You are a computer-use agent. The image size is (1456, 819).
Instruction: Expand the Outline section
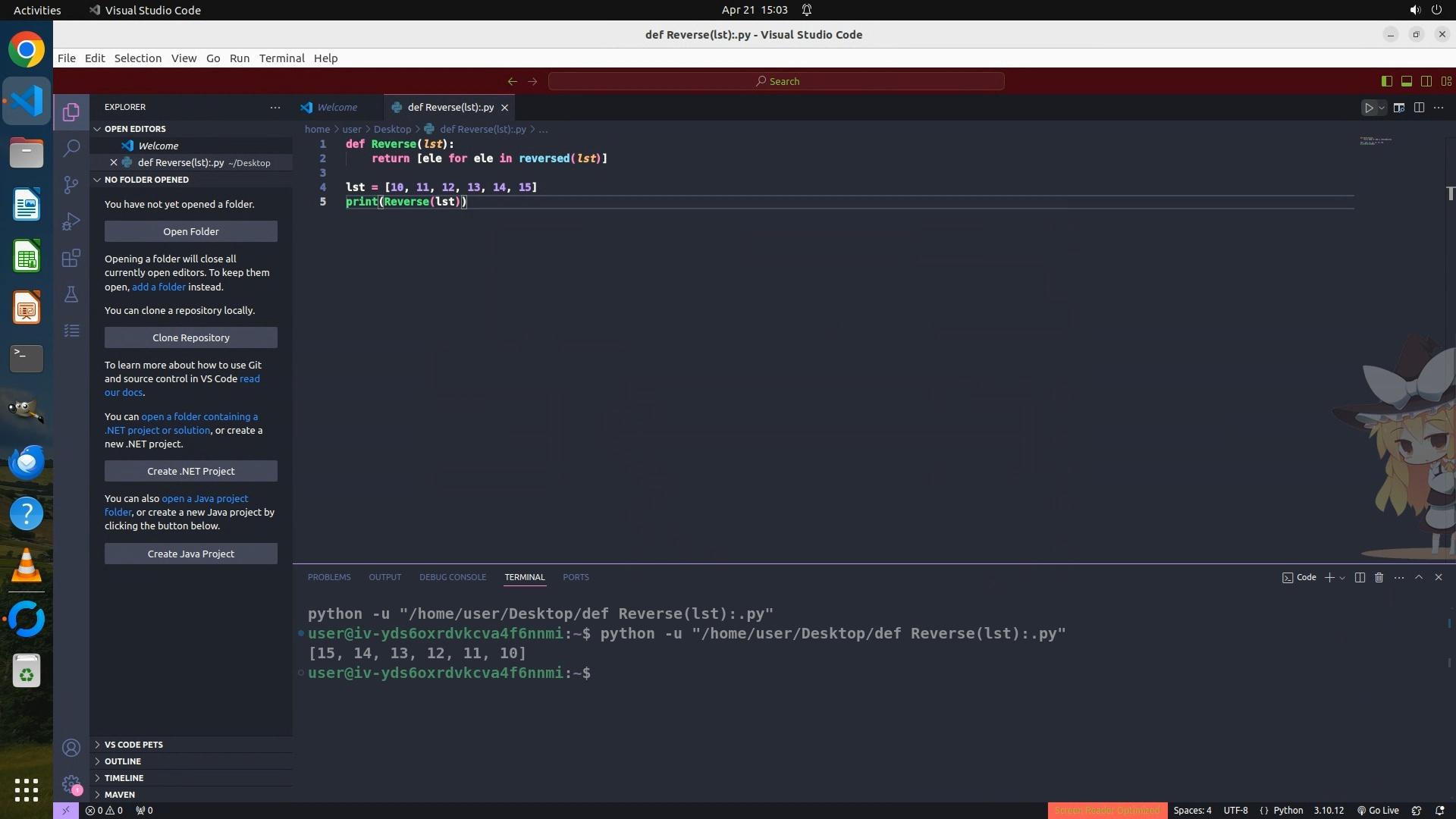point(123,761)
